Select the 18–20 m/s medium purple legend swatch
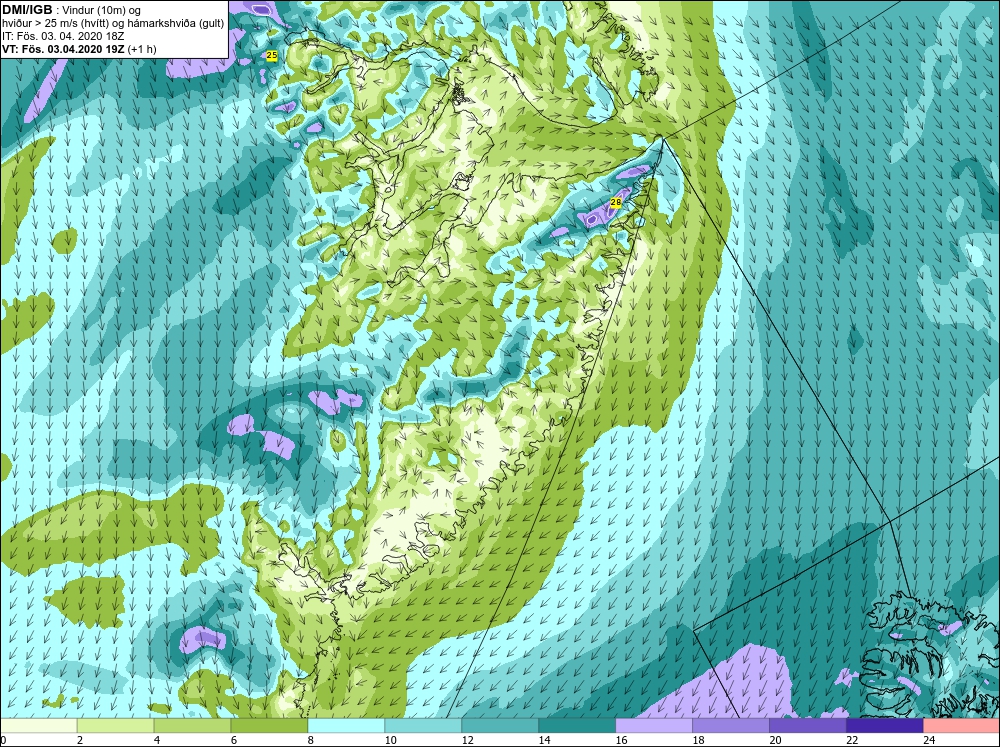 (x=731, y=726)
